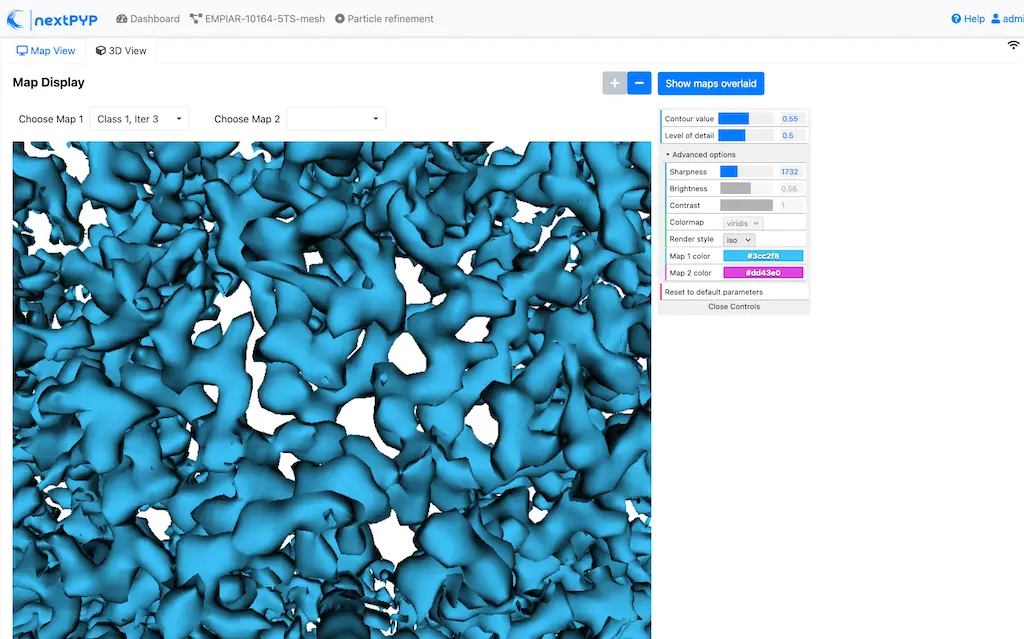Image resolution: width=1024 pixels, height=639 pixels.
Task: Select the Map View tab
Action: pyautogui.click(x=45, y=50)
